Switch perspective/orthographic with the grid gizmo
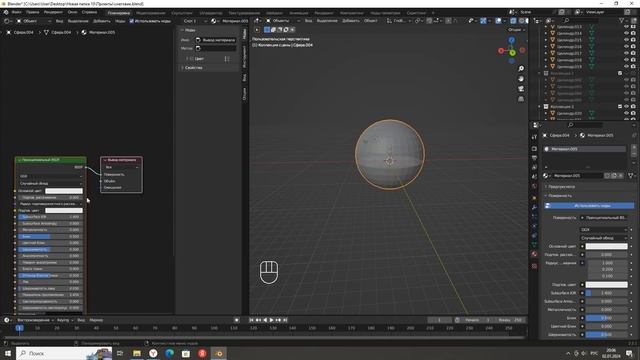 [521, 99]
